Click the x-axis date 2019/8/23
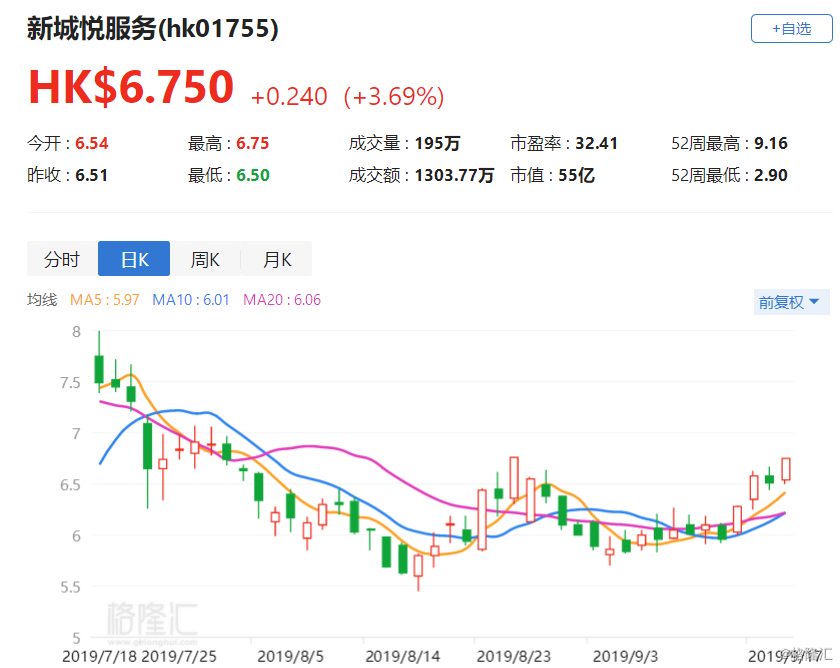 [514, 657]
